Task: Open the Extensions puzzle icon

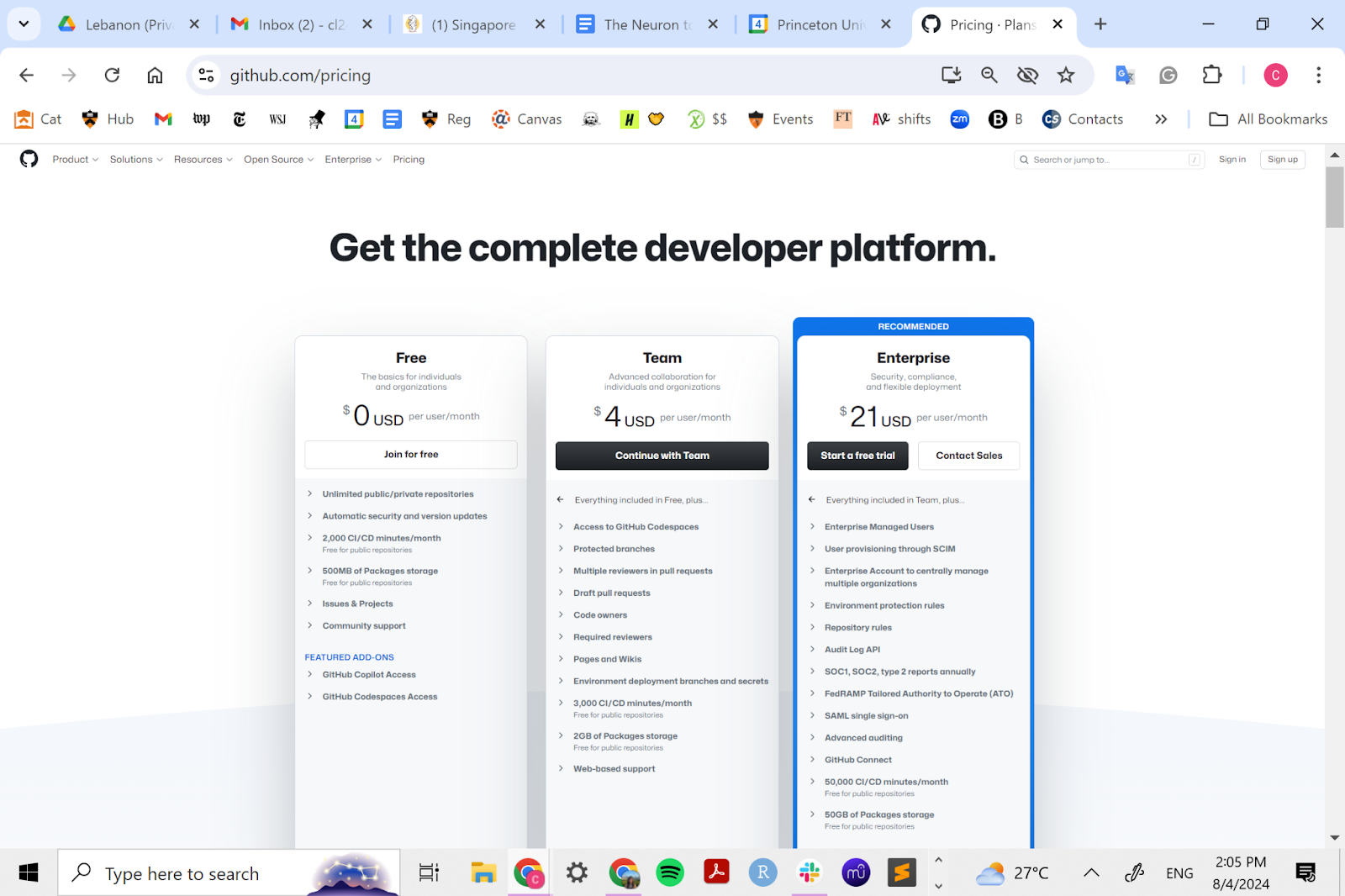Action: [x=1211, y=76]
